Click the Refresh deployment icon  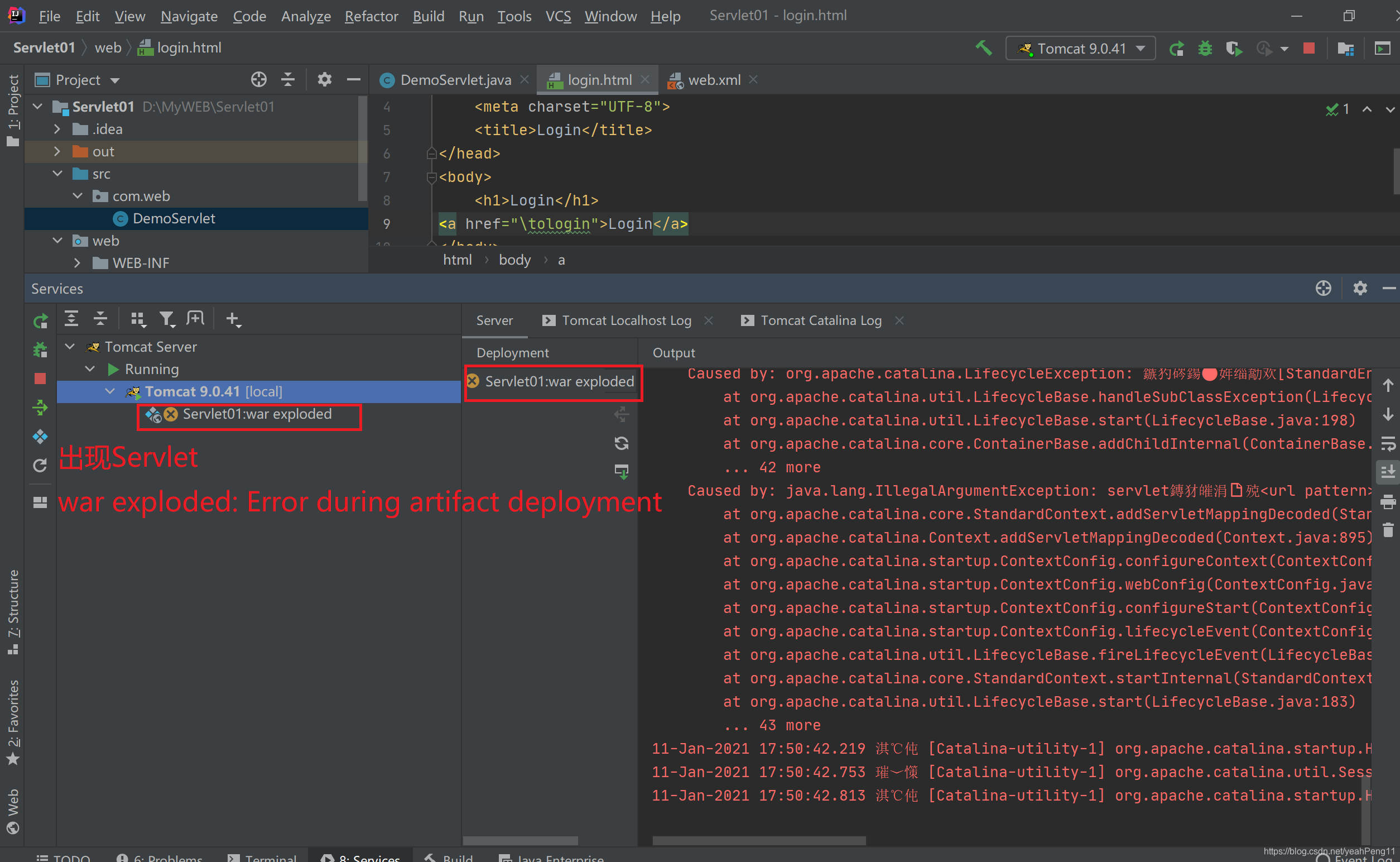click(x=621, y=443)
